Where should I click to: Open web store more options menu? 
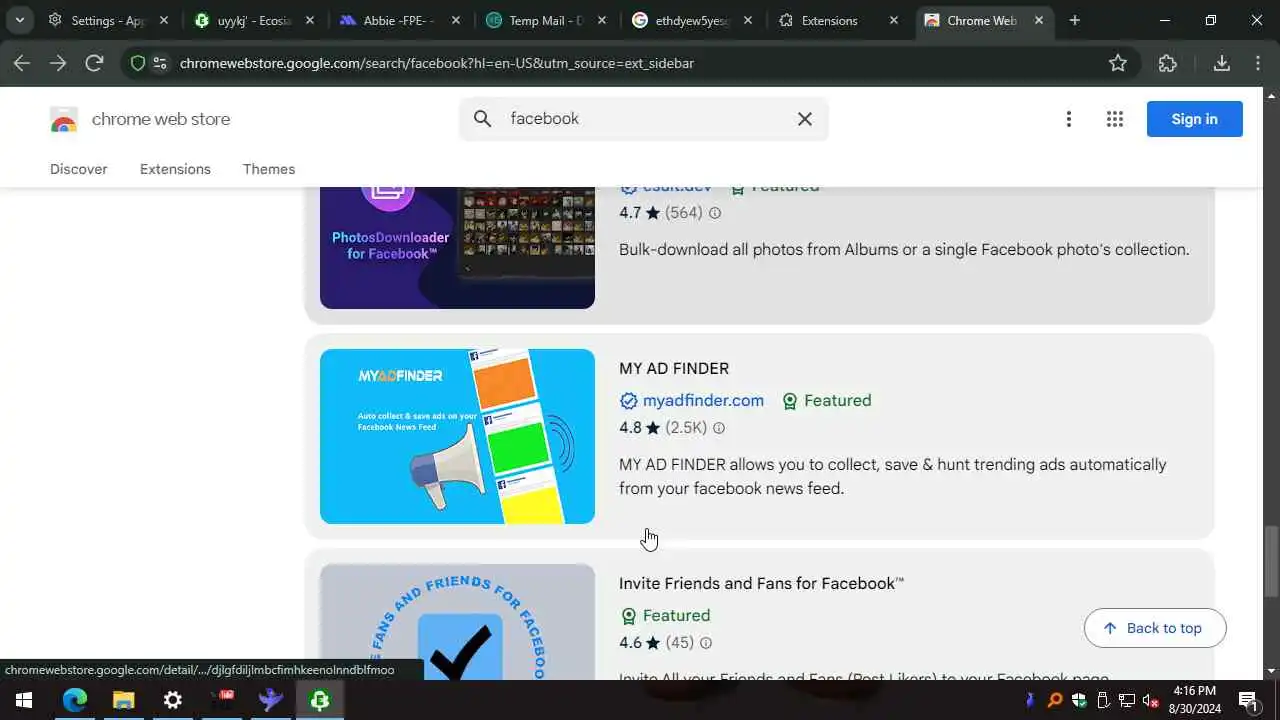click(x=1069, y=119)
